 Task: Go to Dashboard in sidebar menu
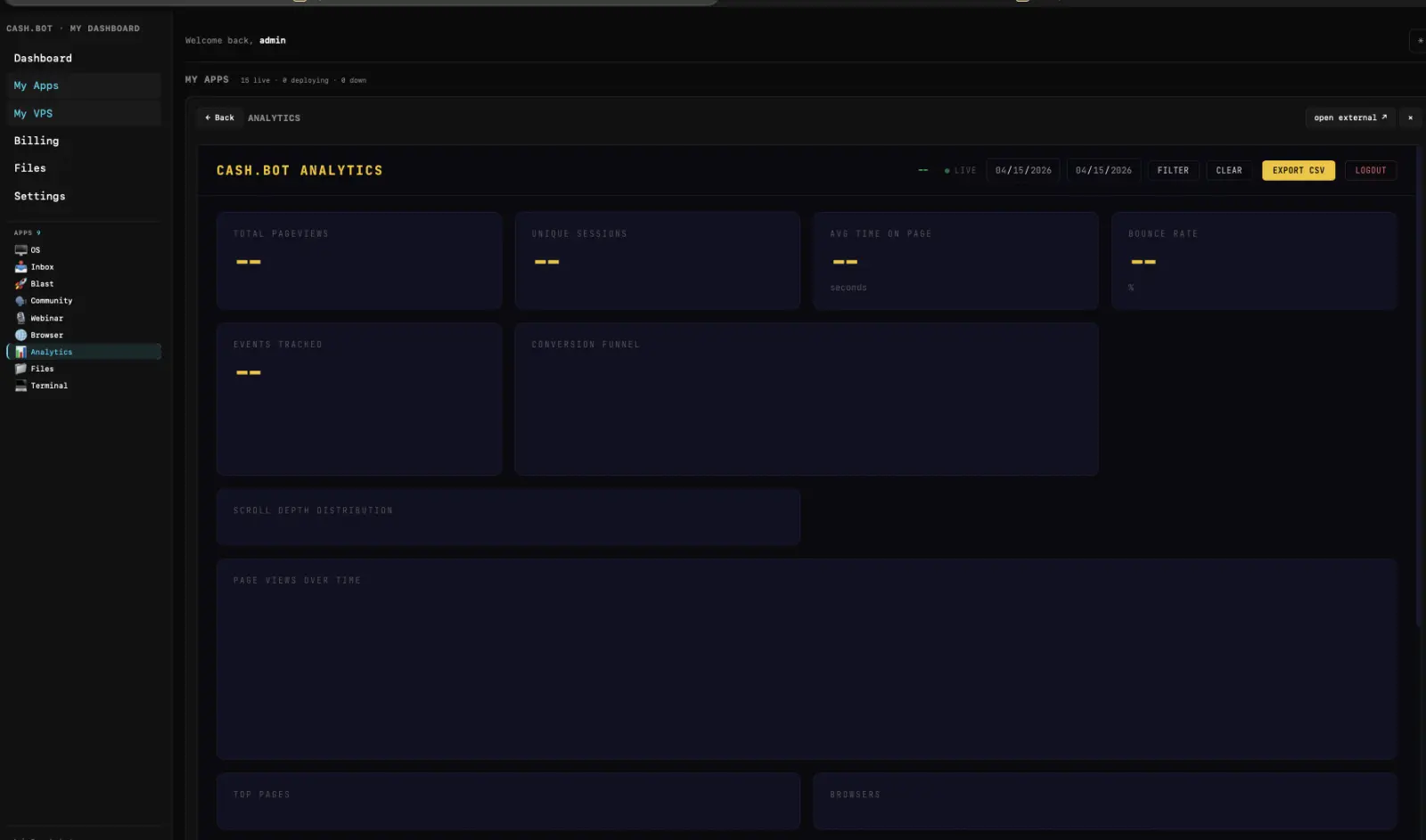(43, 58)
